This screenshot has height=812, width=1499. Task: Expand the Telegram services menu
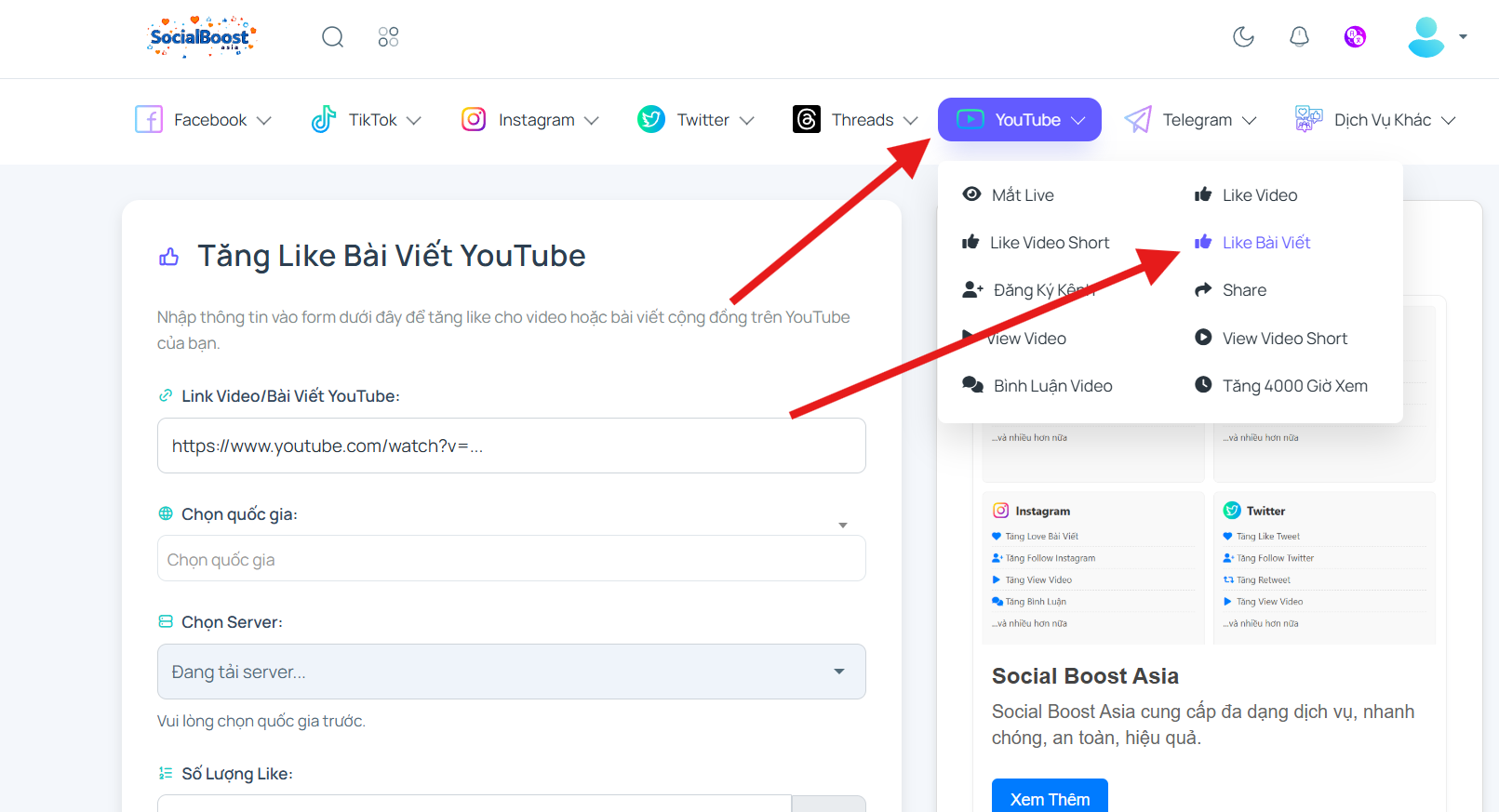point(1191,120)
